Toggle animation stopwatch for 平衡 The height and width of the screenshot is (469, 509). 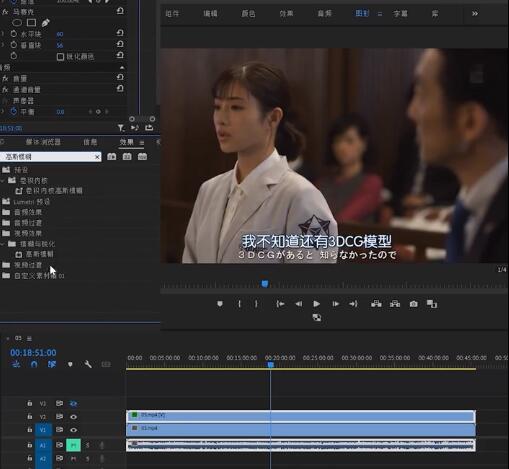point(14,111)
